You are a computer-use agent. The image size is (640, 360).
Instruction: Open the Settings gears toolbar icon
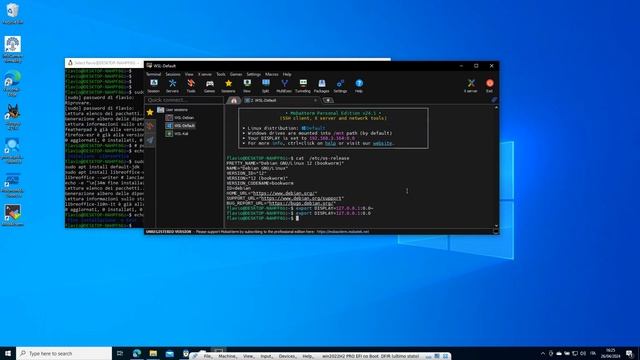pyautogui.click(x=340, y=86)
